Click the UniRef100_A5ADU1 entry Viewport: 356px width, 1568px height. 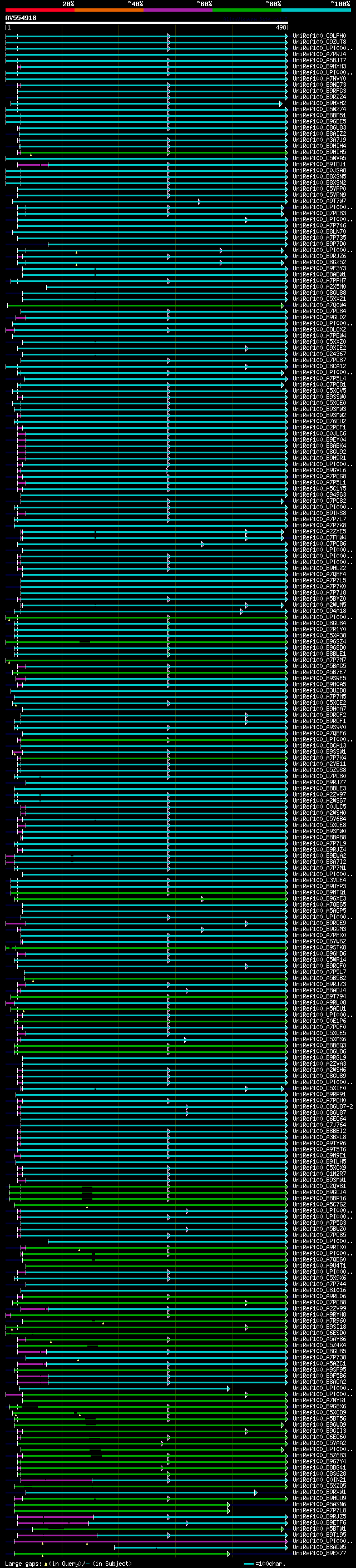point(319,1008)
